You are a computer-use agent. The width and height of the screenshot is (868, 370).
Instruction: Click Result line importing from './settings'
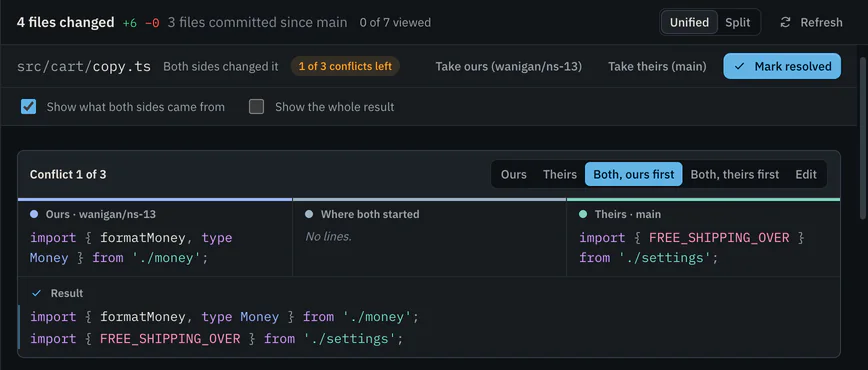[x=216, y=338]
